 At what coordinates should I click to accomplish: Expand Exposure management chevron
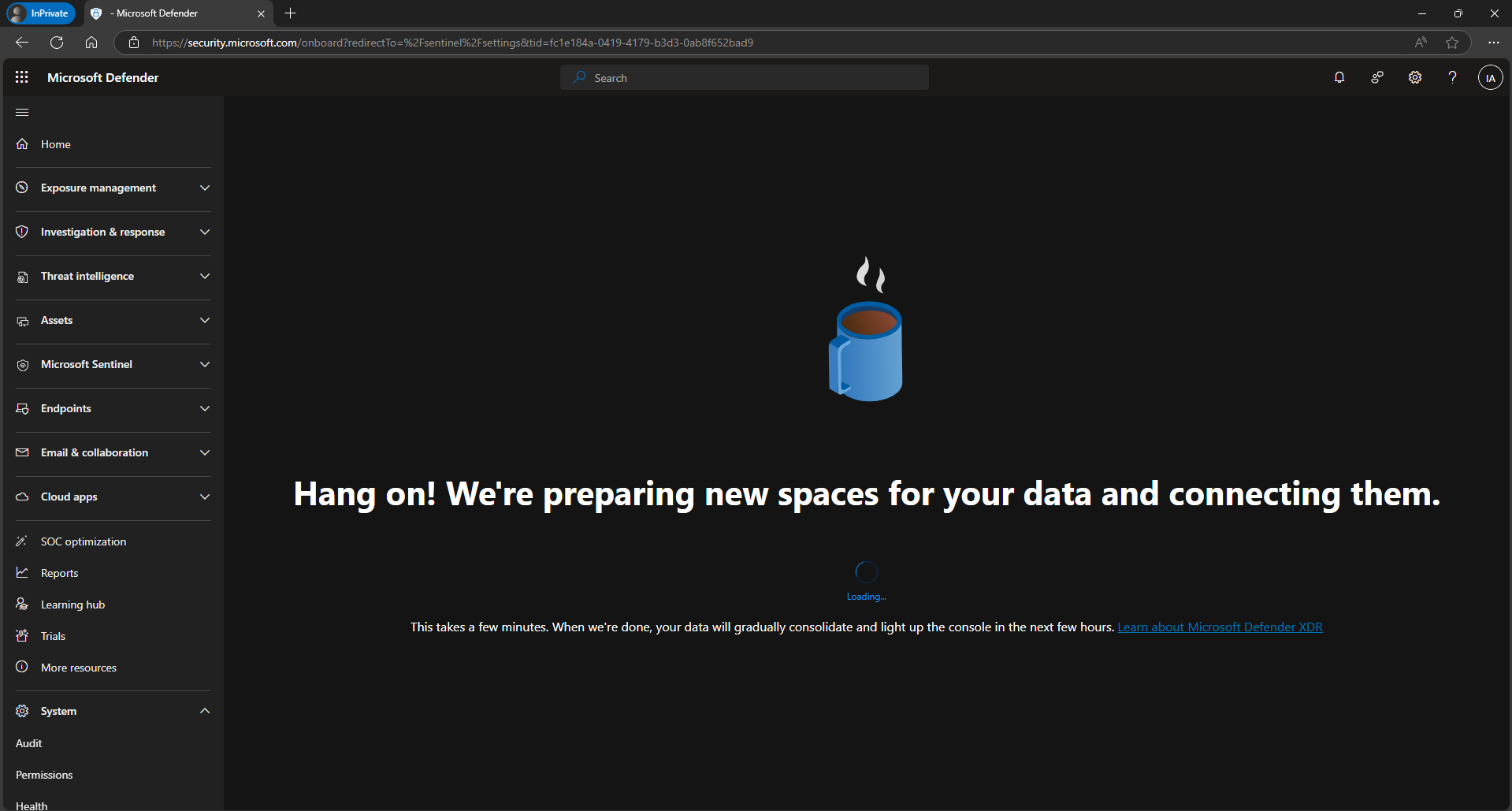click(205, 188)
